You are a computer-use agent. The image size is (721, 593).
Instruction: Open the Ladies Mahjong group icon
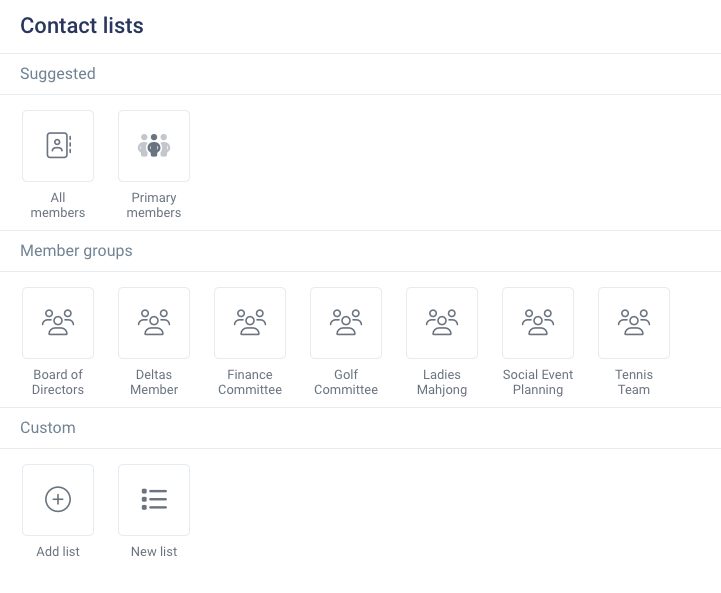pyautogui.click(x=442, y=322)
